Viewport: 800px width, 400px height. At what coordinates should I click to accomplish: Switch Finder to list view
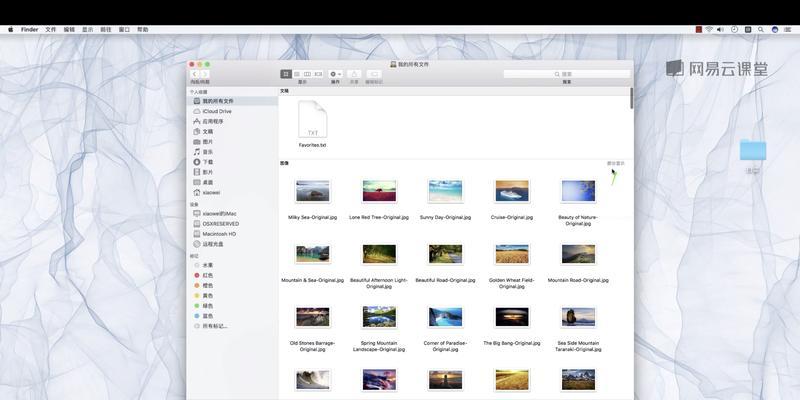click(297, 74)
